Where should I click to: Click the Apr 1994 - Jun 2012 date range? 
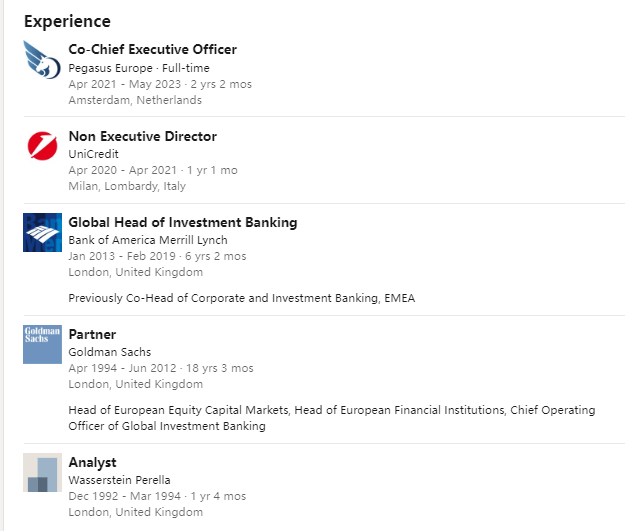[122, 368]
